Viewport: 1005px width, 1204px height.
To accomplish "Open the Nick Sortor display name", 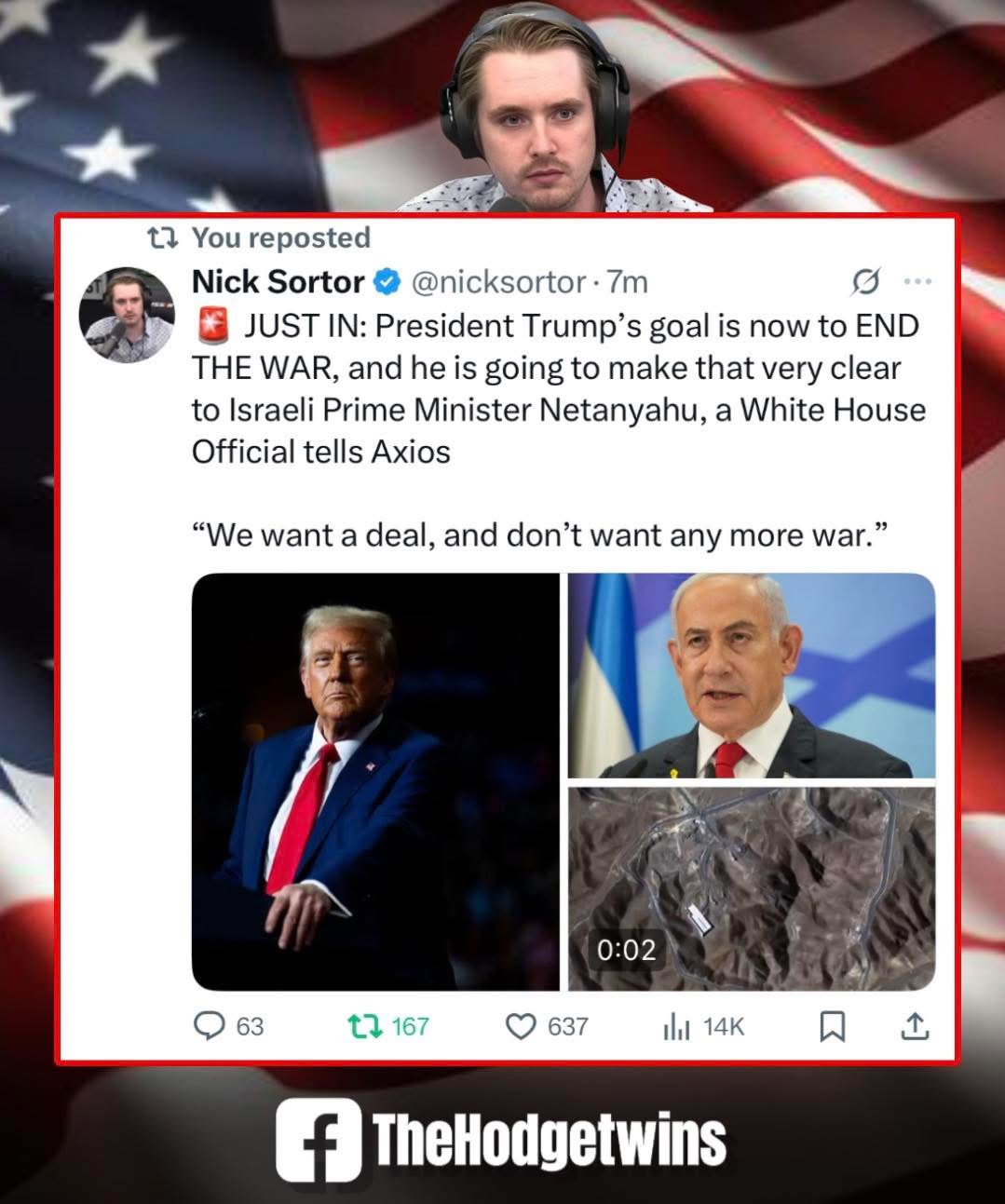I will click(278, 280).
